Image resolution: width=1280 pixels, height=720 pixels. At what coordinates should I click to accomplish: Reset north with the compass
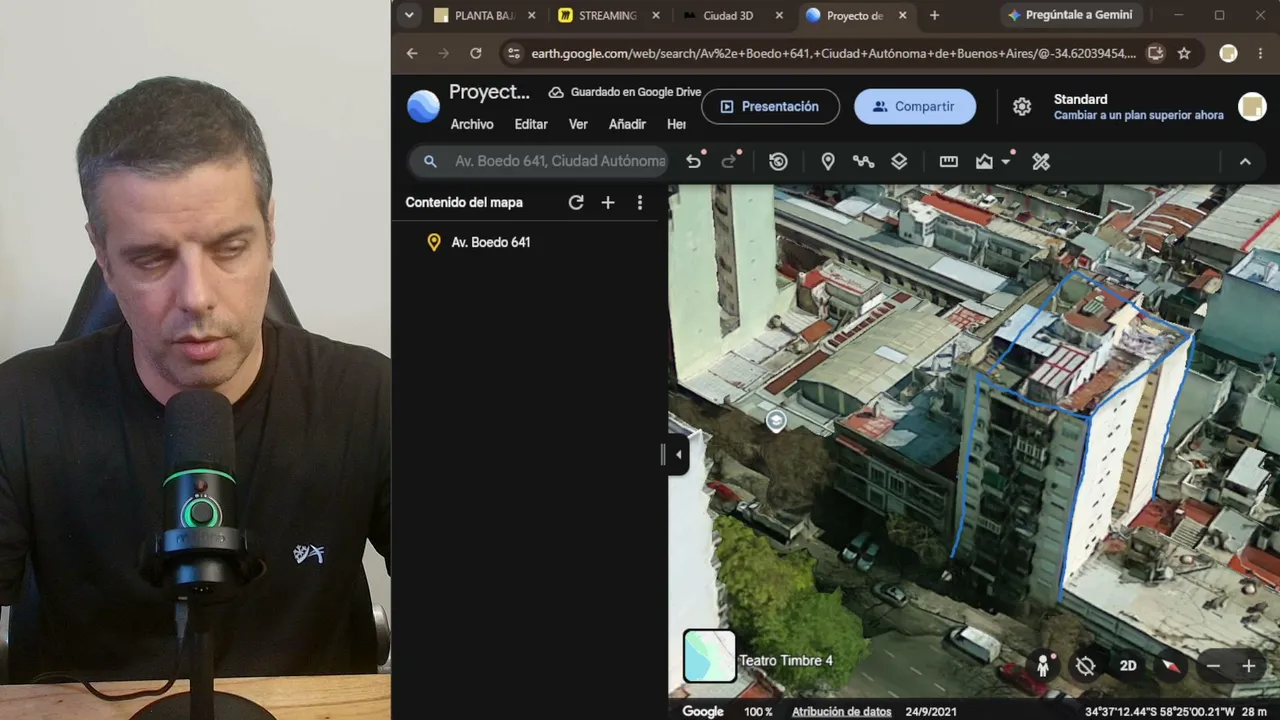tap(1170, 665)
